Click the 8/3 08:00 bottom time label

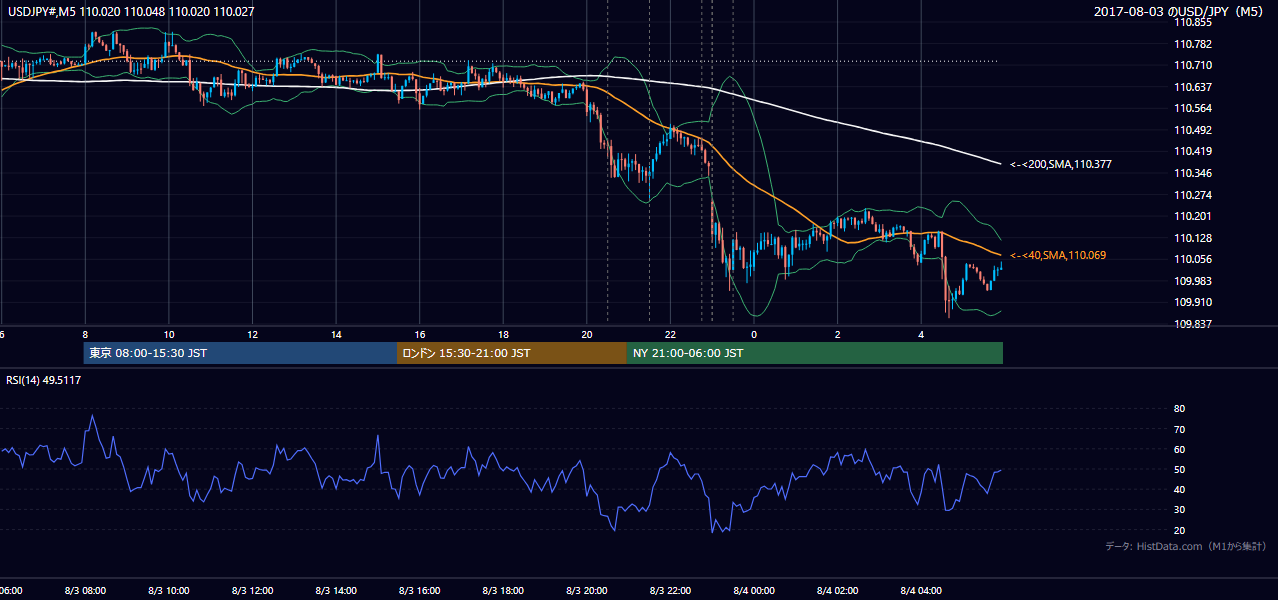coord(84,591)
